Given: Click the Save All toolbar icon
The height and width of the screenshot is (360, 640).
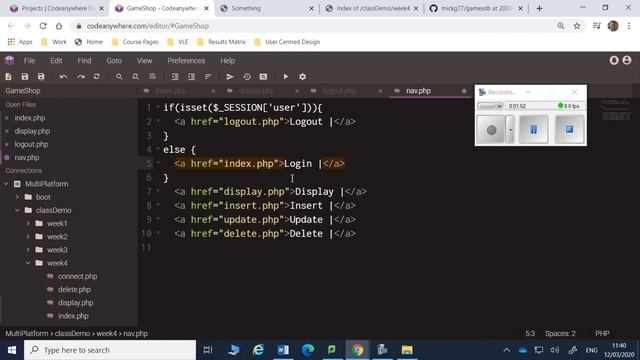Looking at the screenshot, I should coord(41,77).
